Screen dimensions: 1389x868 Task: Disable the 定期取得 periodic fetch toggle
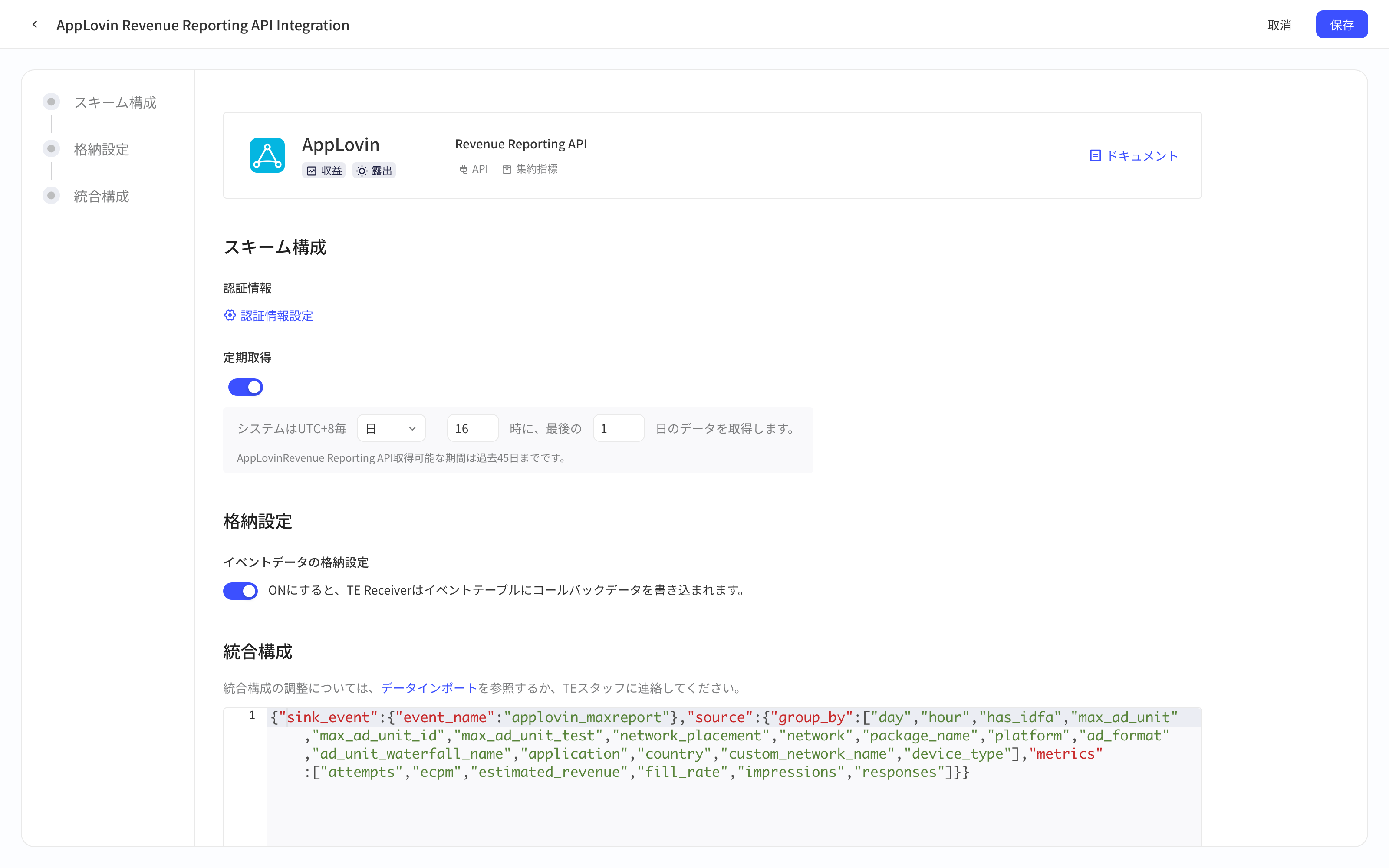pyautogui.click(x=246, y=387)
